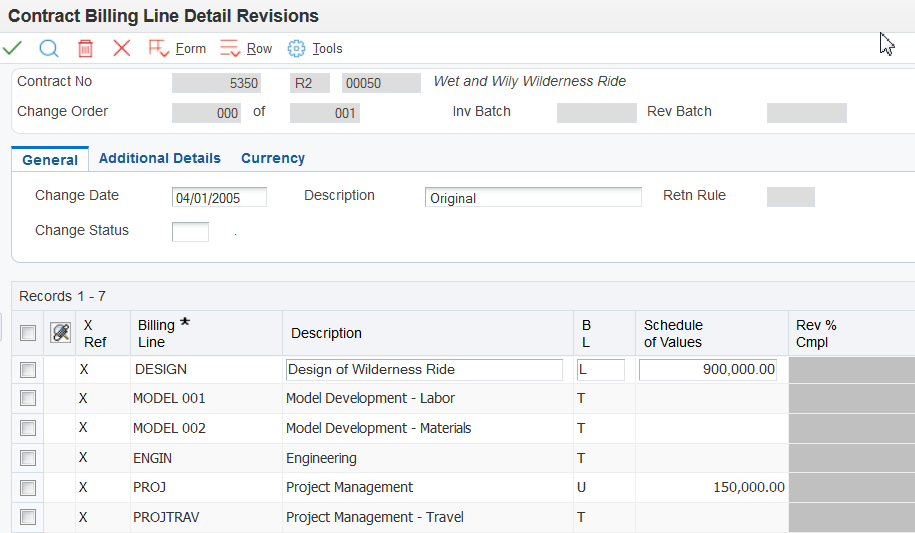915x533 pixels.
Task: Click the Find magnifier icon
Action: 49,48
